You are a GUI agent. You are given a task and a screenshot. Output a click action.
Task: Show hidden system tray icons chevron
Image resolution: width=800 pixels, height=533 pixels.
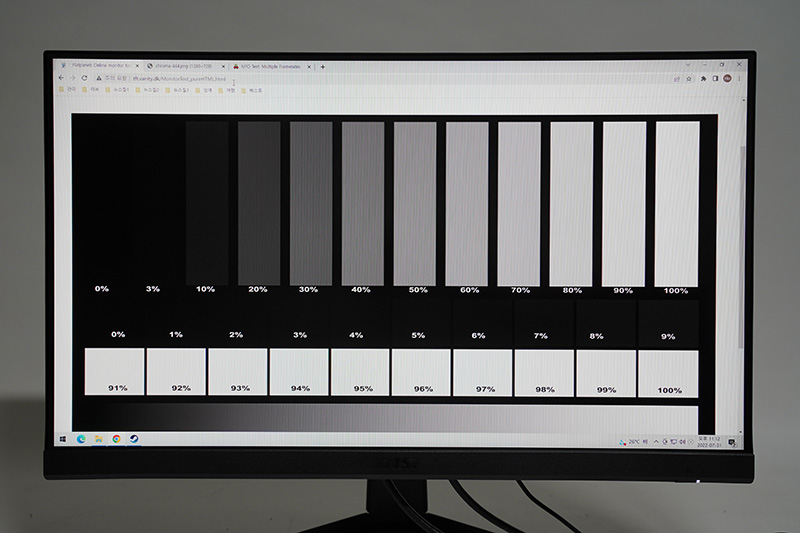(656, 442)
